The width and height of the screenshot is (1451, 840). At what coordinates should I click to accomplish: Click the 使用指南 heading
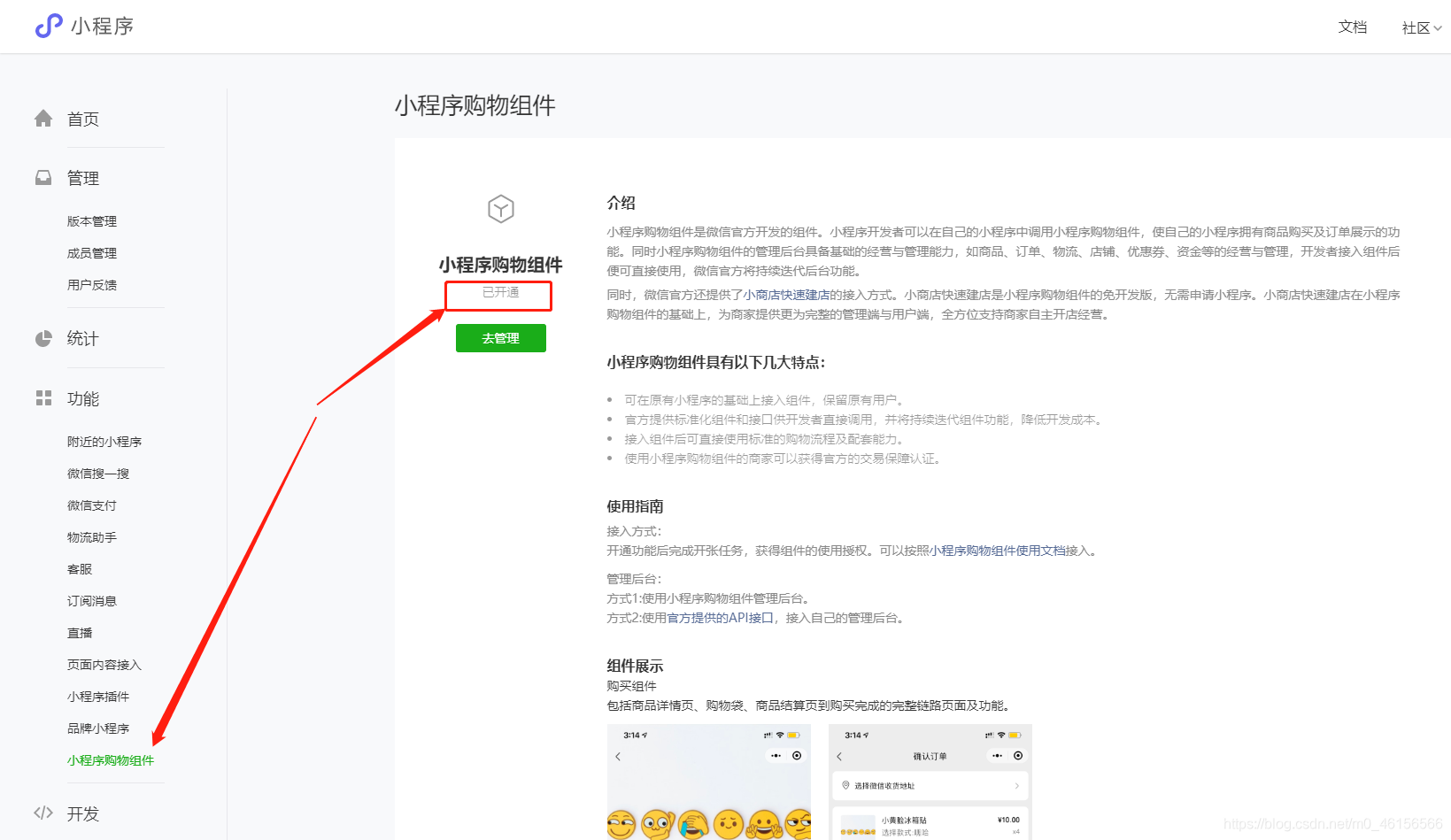(x=635, y=506)
